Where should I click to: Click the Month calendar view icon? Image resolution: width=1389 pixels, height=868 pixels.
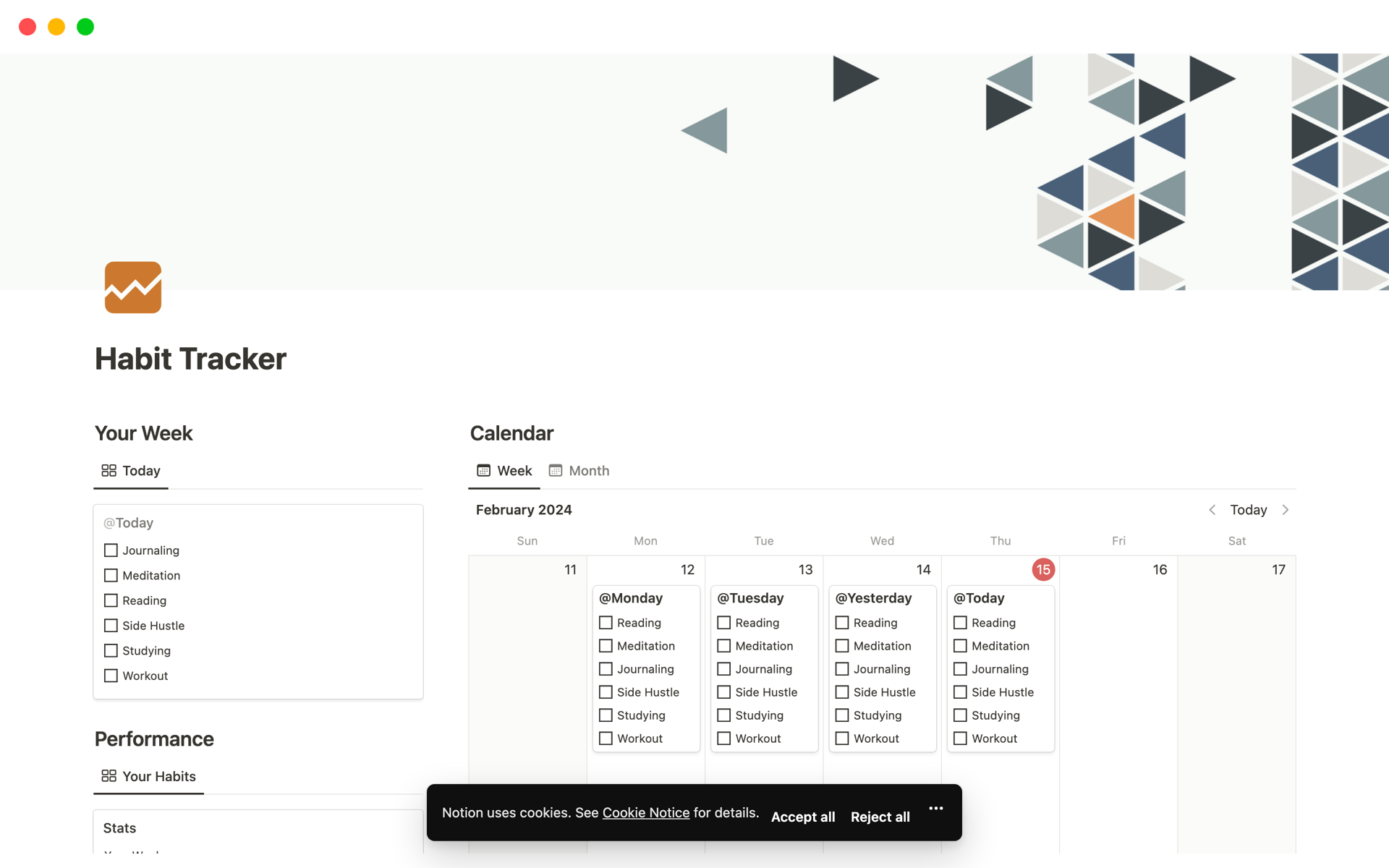click(x=555, y=471)
